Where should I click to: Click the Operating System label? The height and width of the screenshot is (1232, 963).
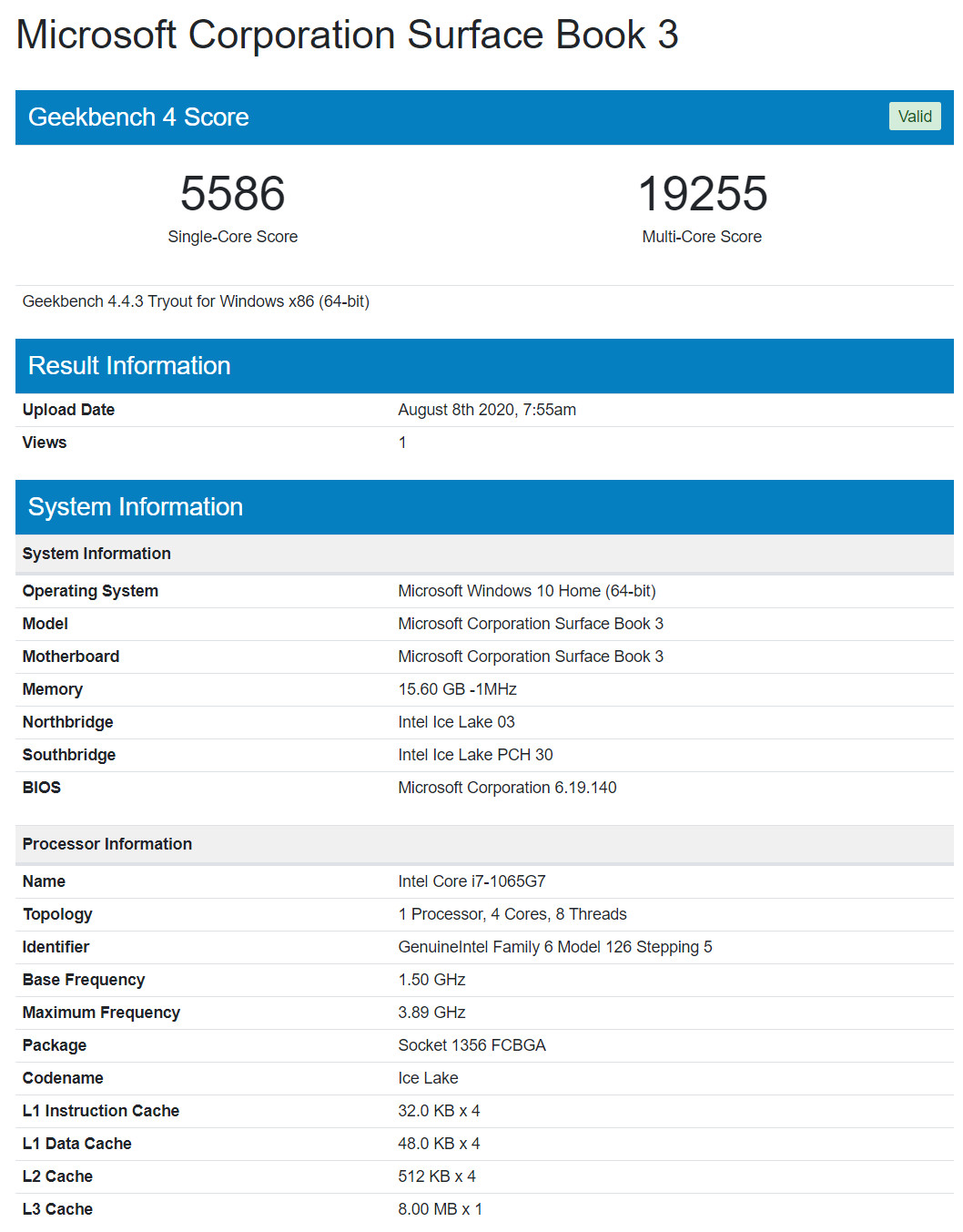pos(90,591)
